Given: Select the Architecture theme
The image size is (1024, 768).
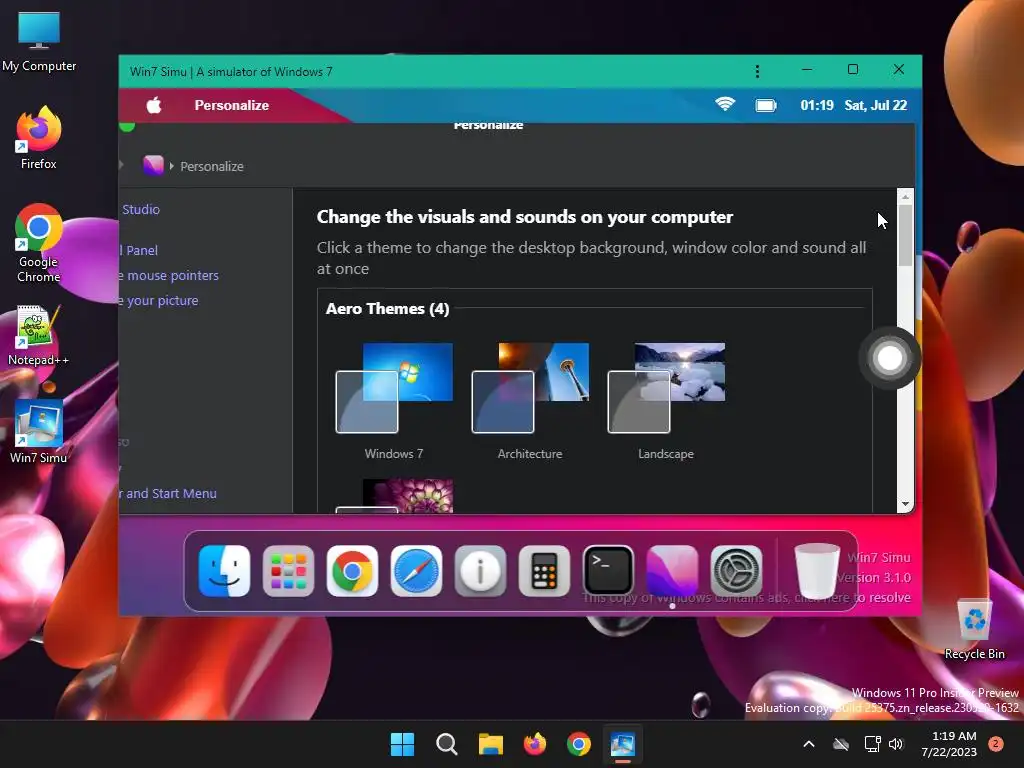Looking at the screenshot, I should pyautogui.click(x=530, y=401).
